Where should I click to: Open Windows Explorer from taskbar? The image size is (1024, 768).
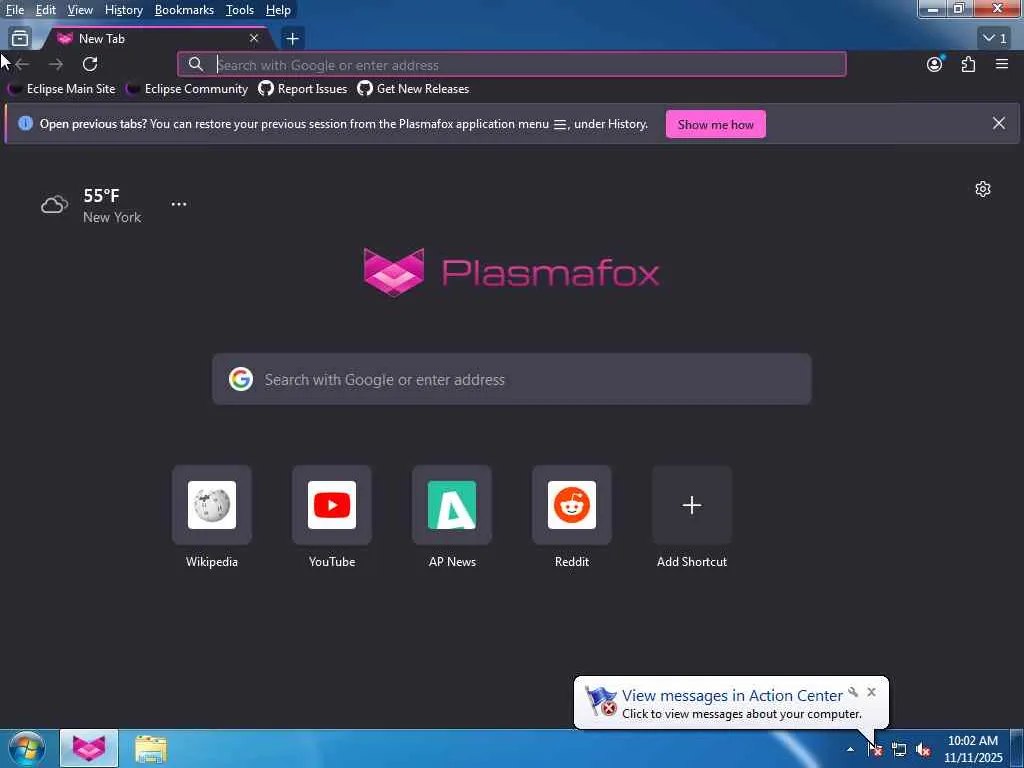pyautogui.click(x=151, y=748)
